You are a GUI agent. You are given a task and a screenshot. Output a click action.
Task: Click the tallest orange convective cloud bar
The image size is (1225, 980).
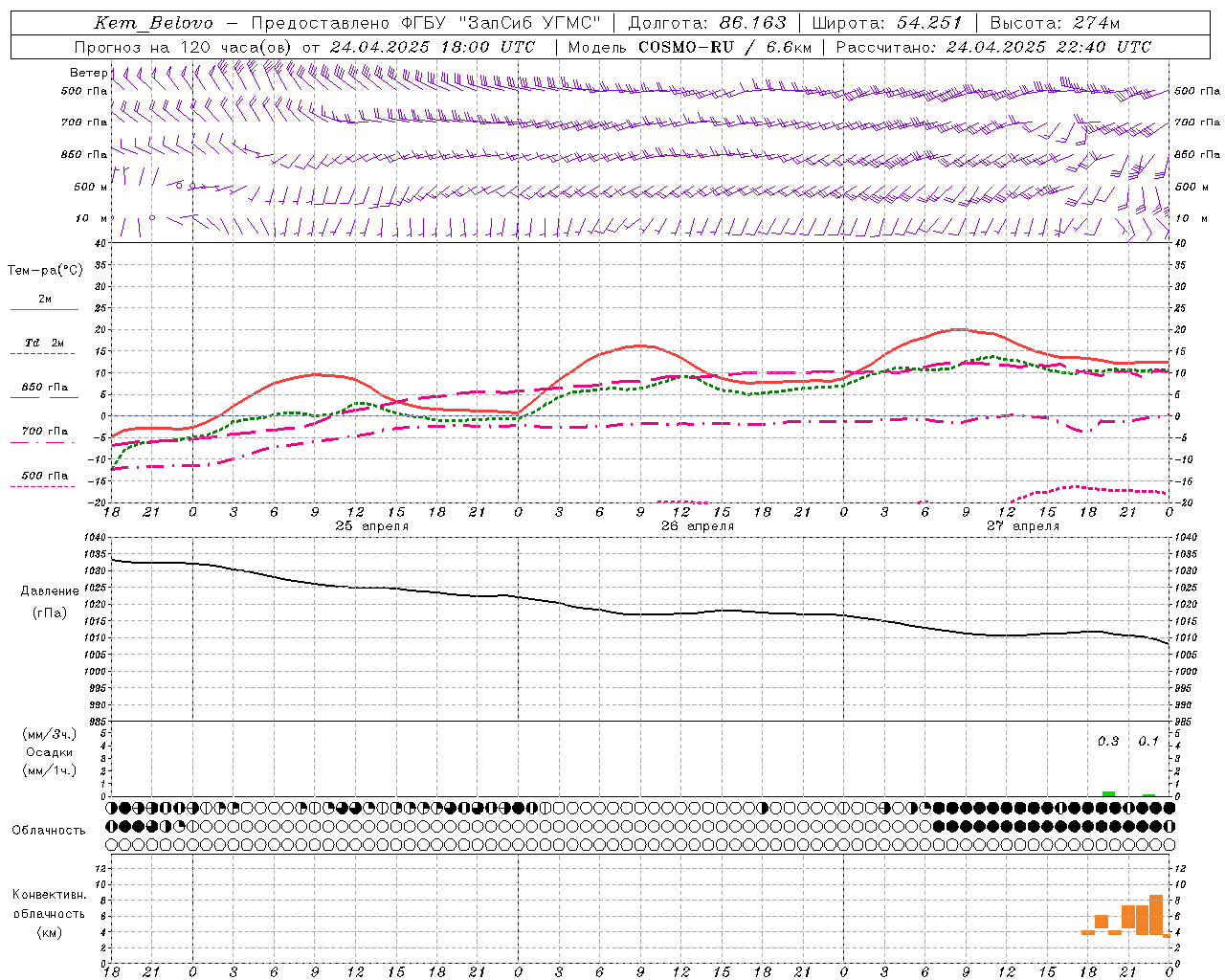tap(1156, 915)
